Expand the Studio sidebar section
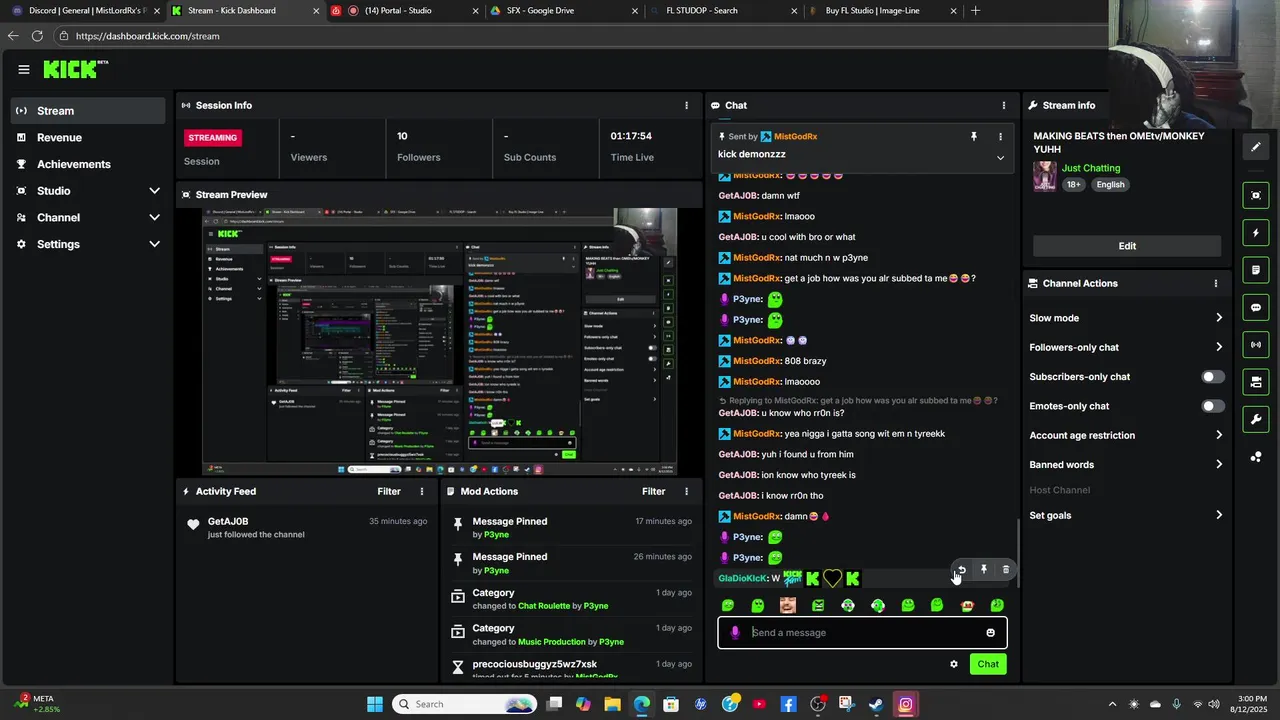The image size is (1280, 720). coord(154,191)
